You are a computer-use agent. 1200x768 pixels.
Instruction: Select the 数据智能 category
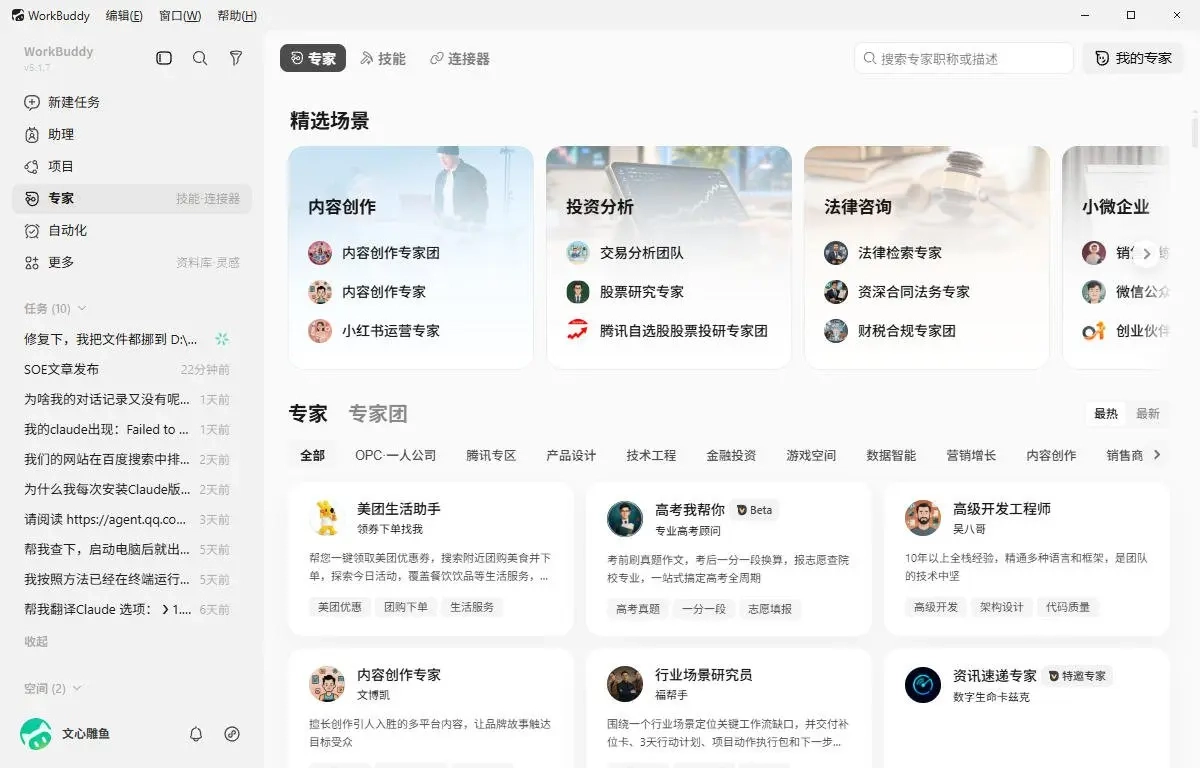(891, 455)
